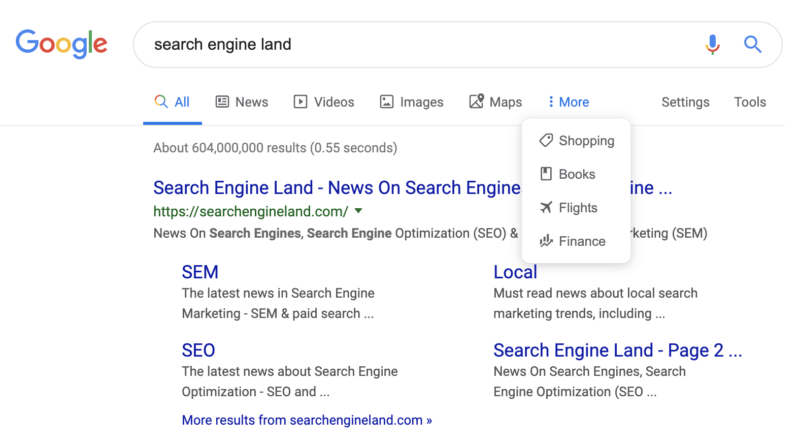Open search Tools
Screen dimensions: 785x444
coord(750,102)
